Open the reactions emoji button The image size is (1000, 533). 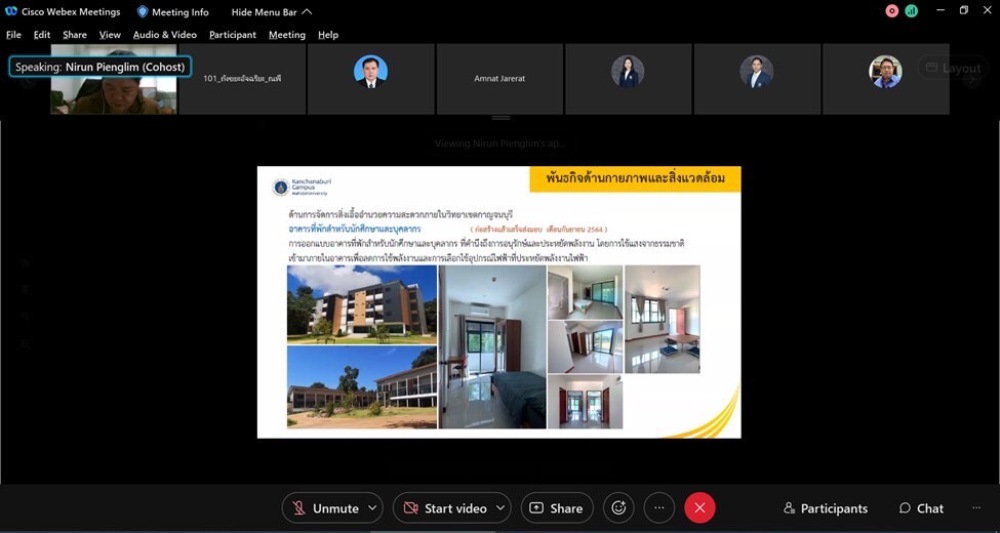618,508
